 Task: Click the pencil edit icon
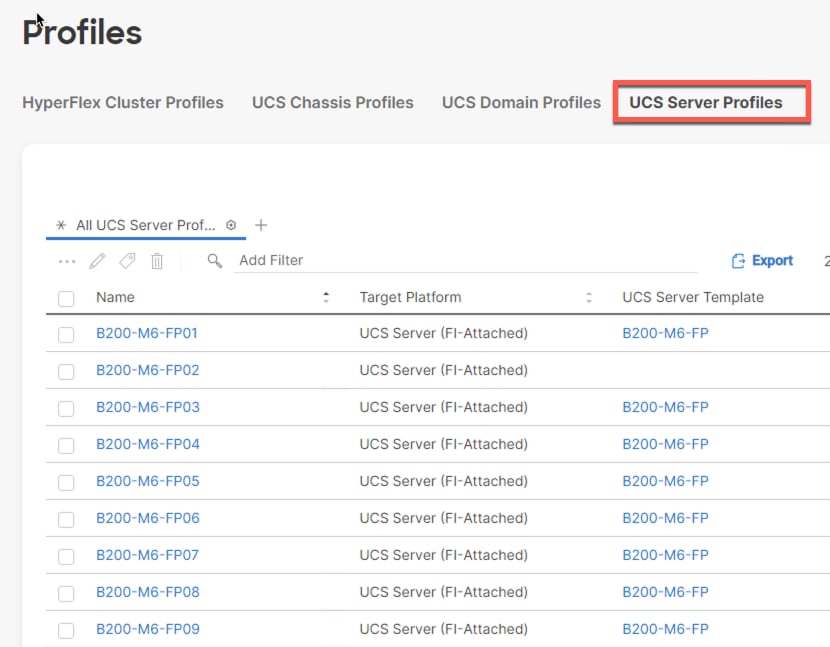click(x=97, y=261)
